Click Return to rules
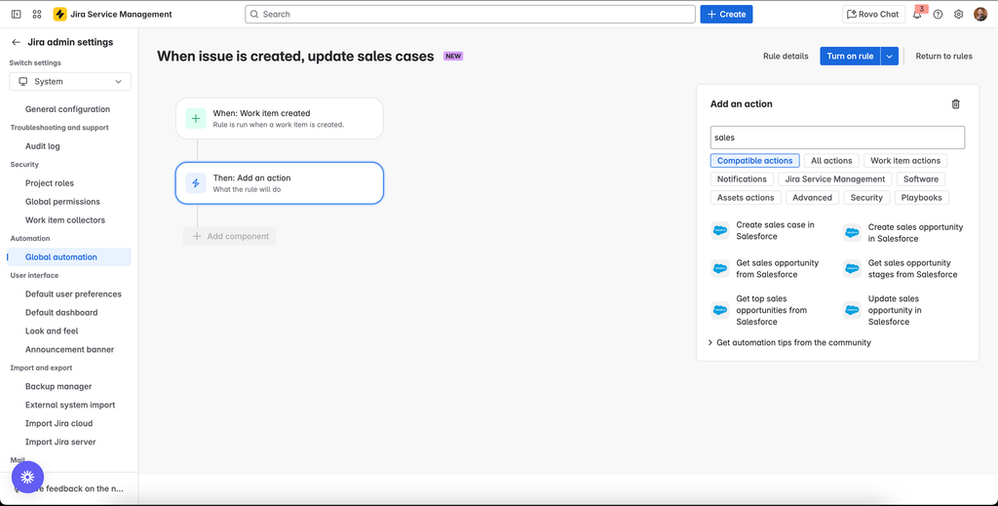Screen dimensions: 998x506 point(943,56)
